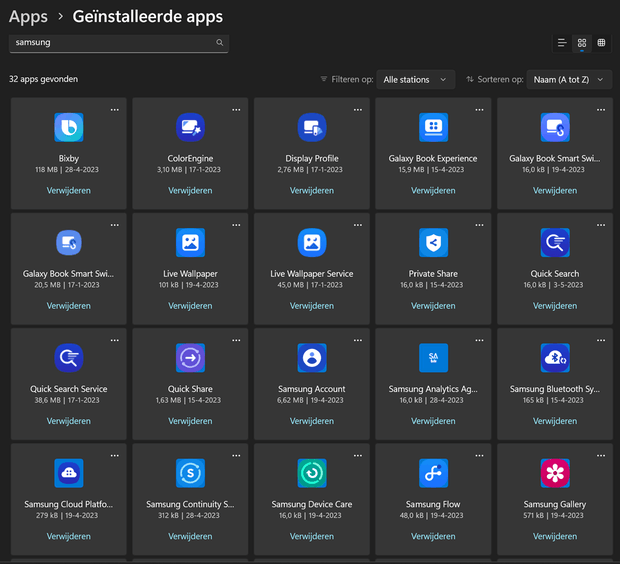Switch to table view layout
The width and height of the screenshot is (620, 564).
(x=601, y=43)
